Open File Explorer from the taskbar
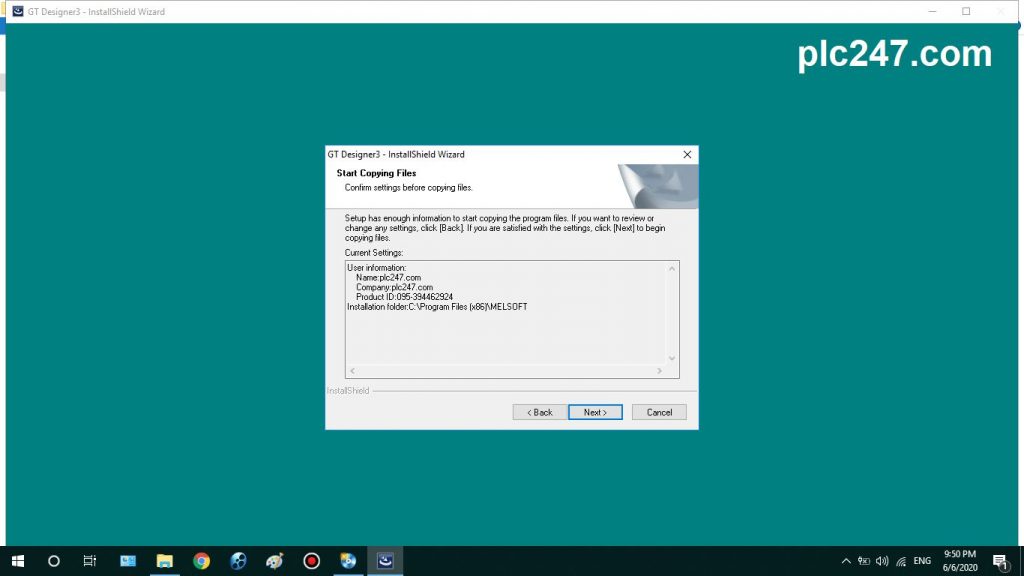1024x576 pixels. pyautogui.click(x=165, y=561)
